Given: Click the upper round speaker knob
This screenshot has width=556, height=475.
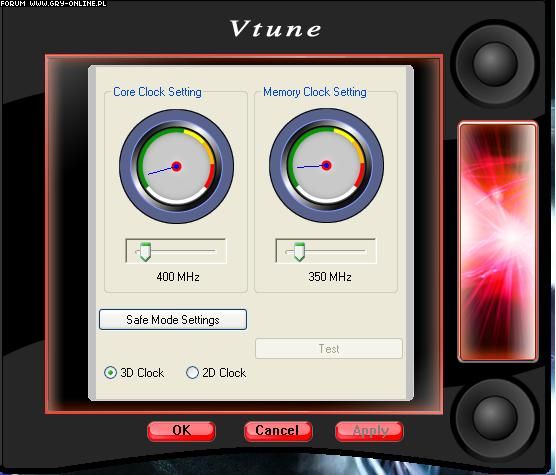Looking at the screenshot, I should 495,64.
